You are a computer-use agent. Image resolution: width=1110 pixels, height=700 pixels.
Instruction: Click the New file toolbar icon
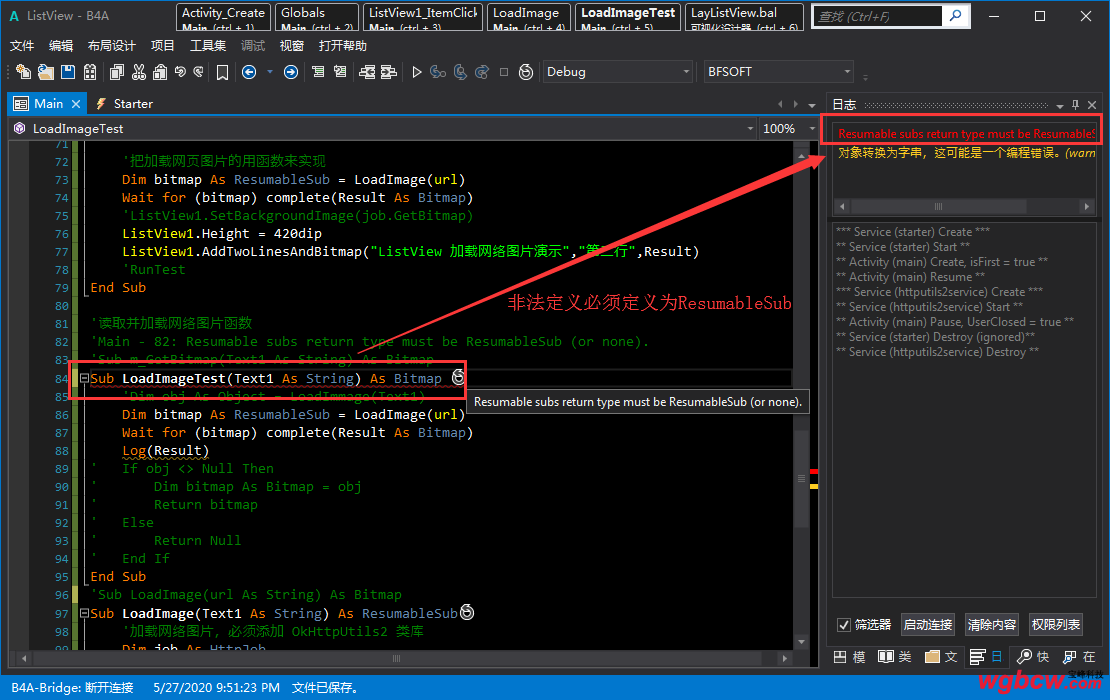pos(23,71)
